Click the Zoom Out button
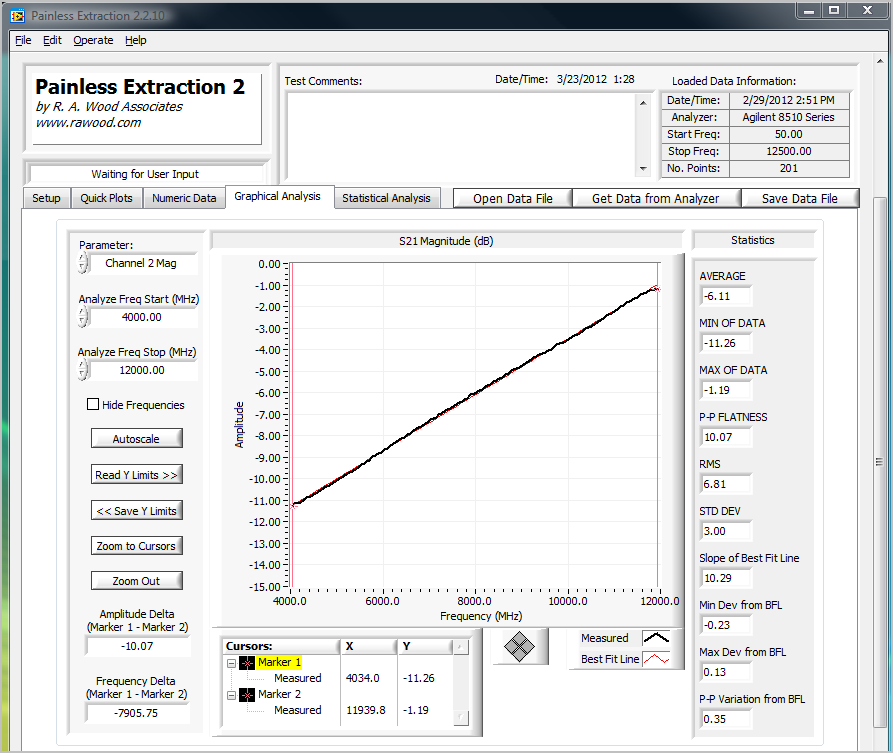This screenshot has width=893, height=753. point(137,581)
